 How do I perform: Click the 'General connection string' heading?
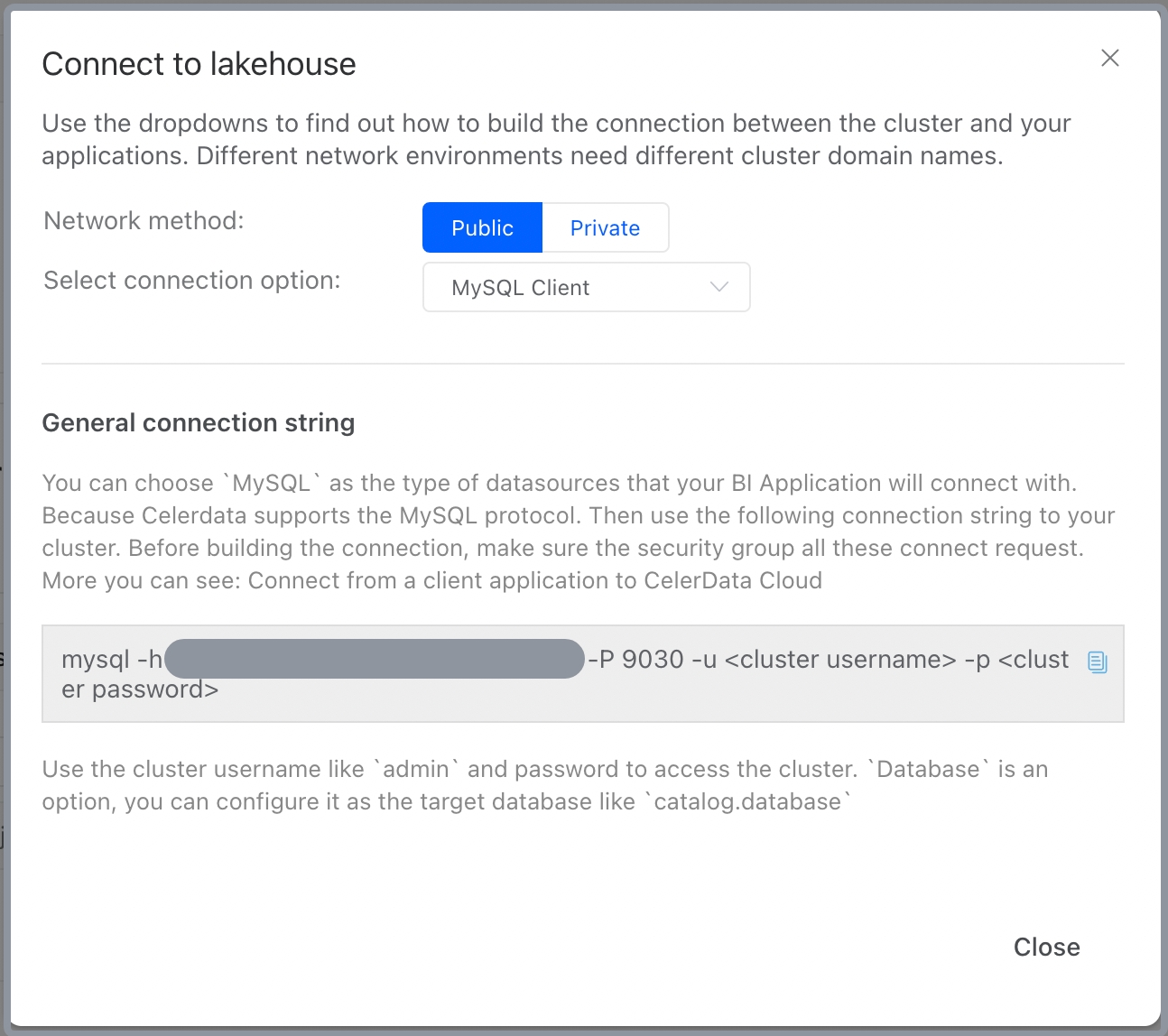[199, 423]
